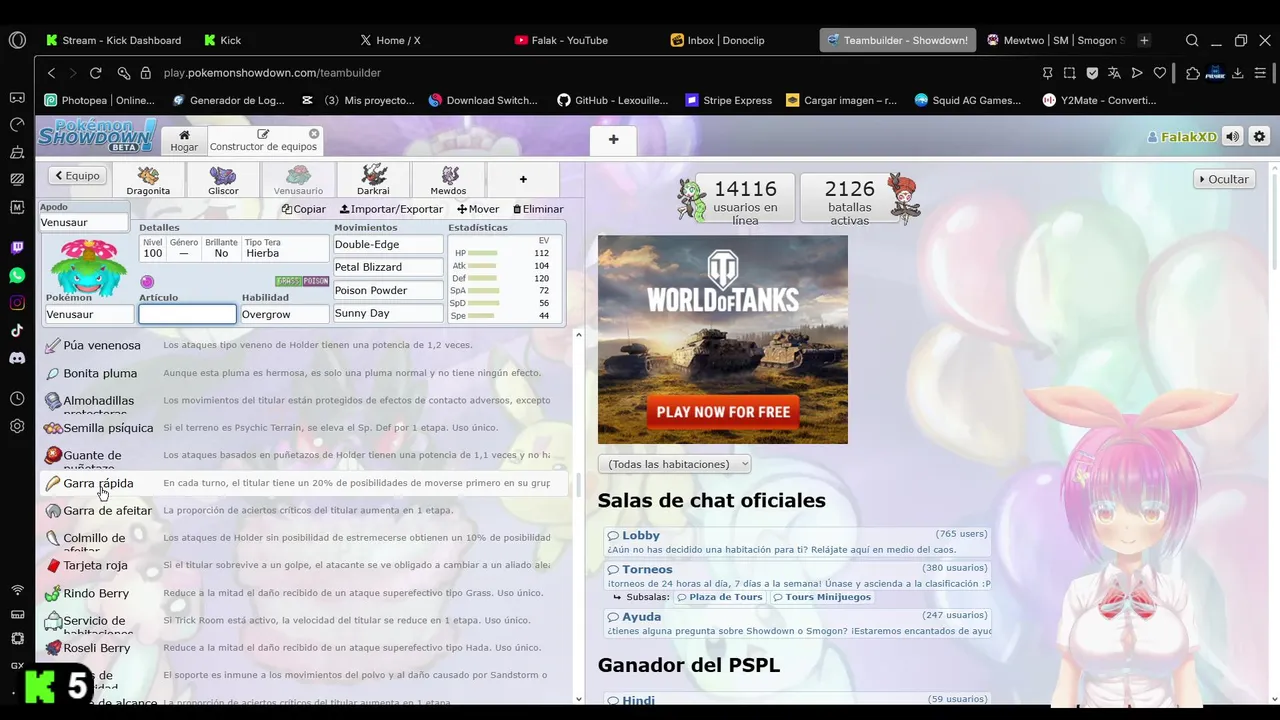1280x720 pixels.
Task: Open the Género gender setting
Action: [184, 249]
